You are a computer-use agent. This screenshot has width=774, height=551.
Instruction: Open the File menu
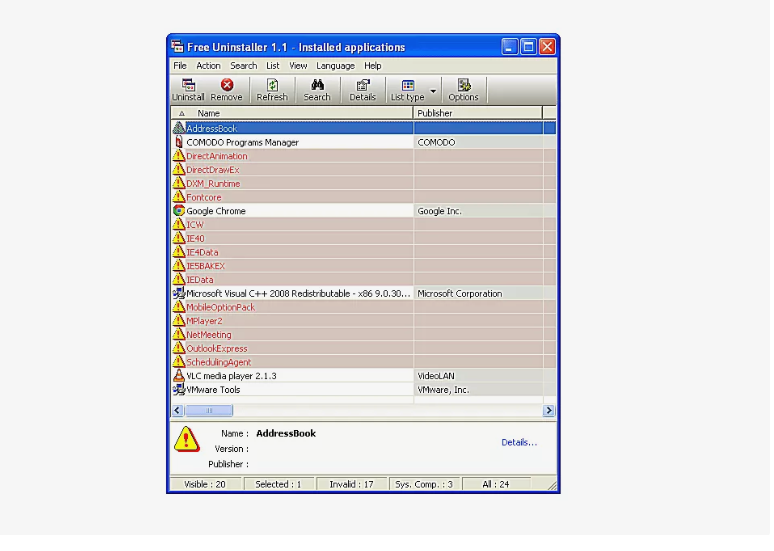[x=180, y=66]
